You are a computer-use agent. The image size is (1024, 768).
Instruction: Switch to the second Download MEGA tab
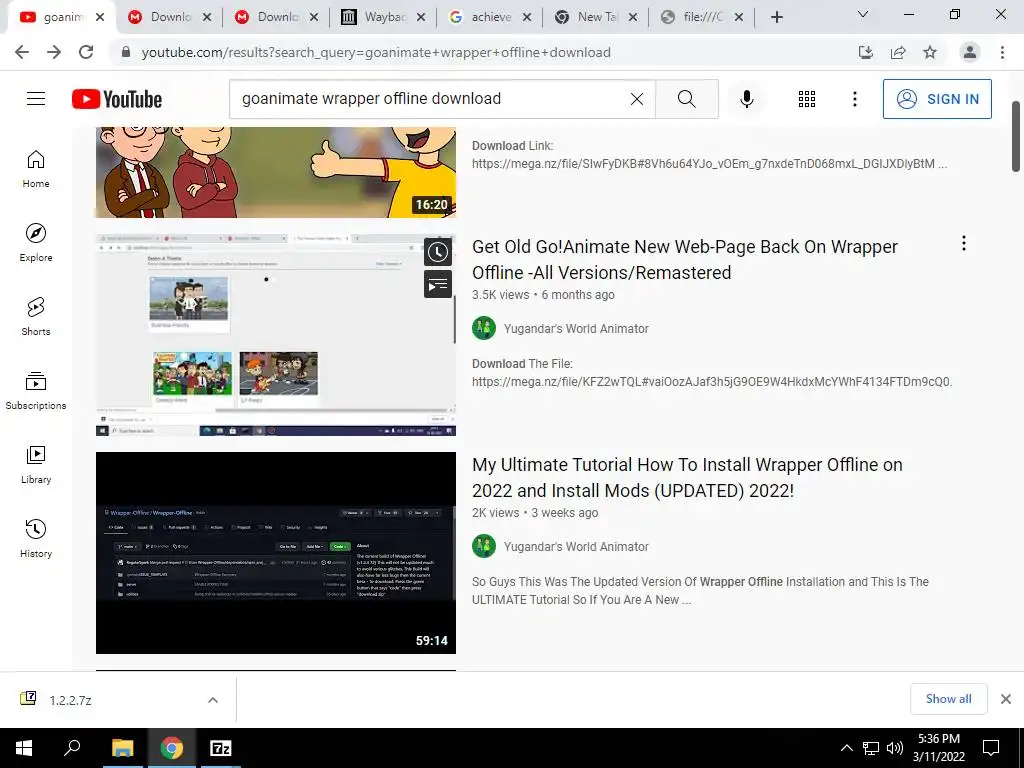tap(277, 17)
